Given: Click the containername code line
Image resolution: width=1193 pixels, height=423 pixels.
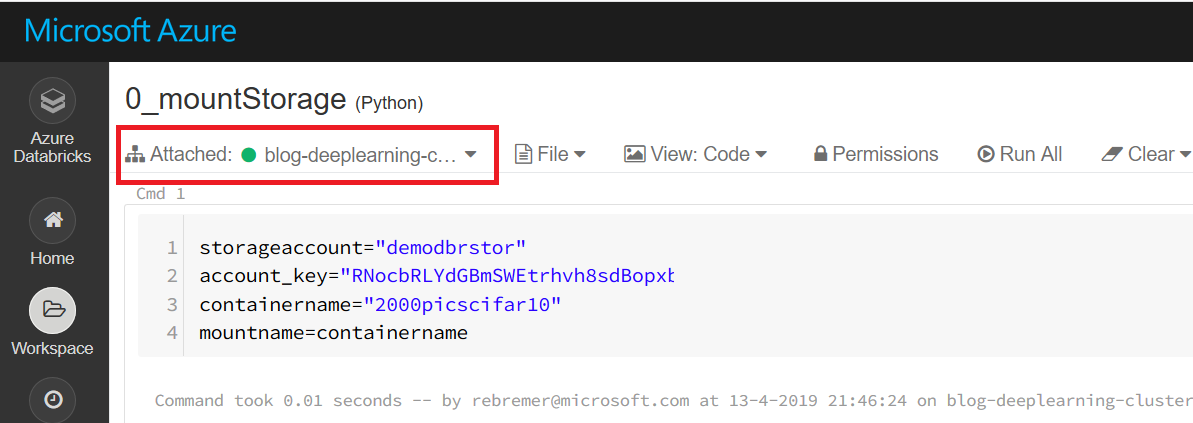Looking at the screenshot, I should click(380, 304).
